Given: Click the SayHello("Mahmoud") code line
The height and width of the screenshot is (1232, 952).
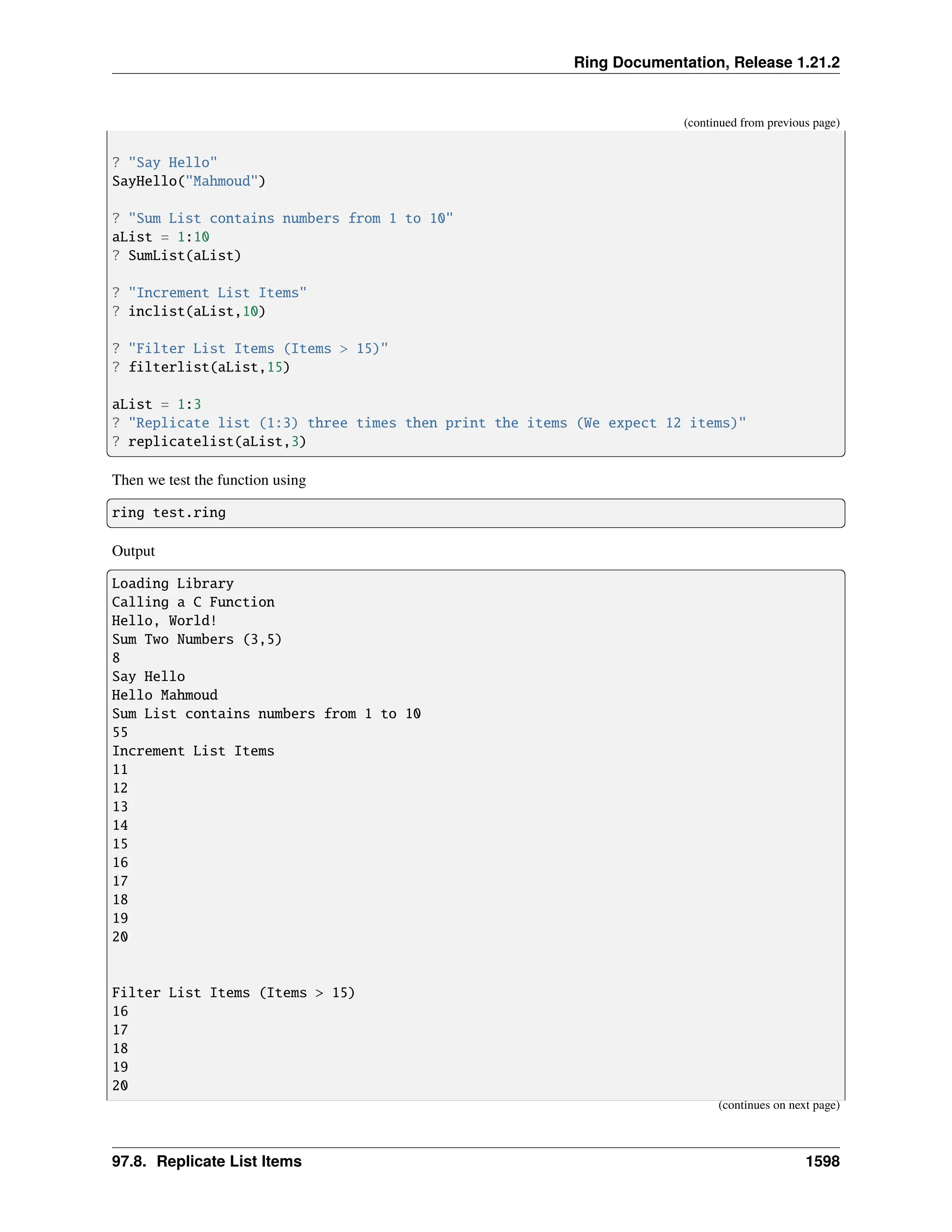Looking at the screenshot, I should (x=188, y=181).
